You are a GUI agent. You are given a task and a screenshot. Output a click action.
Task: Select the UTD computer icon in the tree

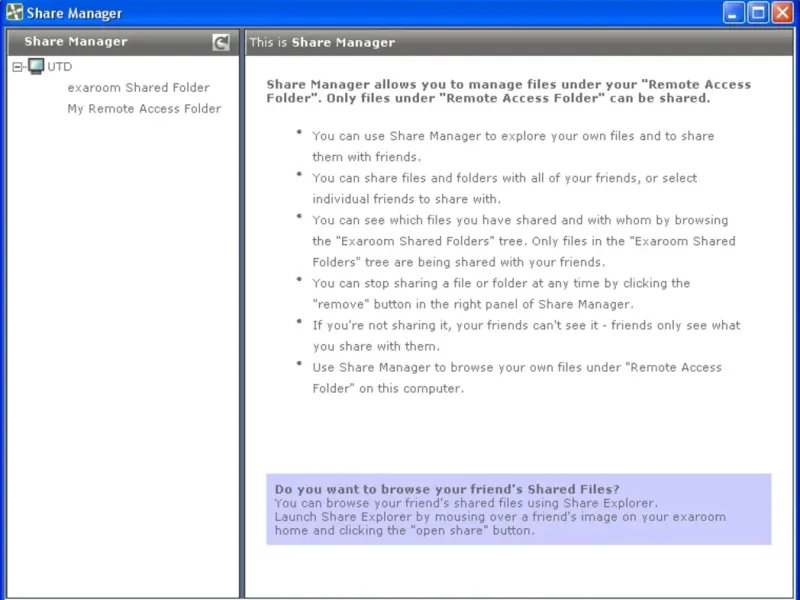pos(36,66)
